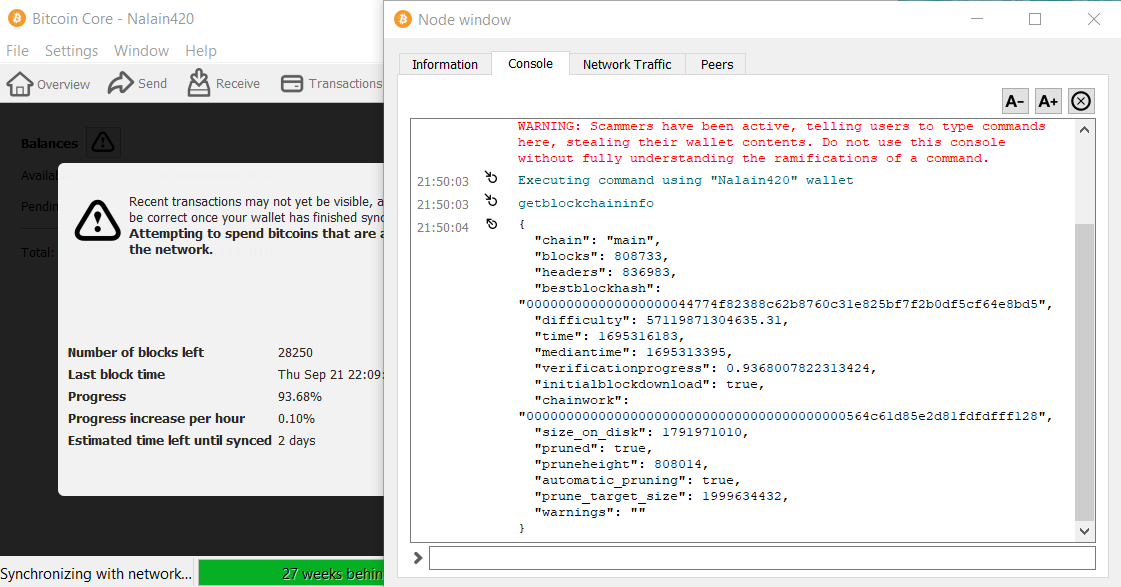Screen dimensions: 1121x587
Task: Switch to the Information tab
Action: tap(445, 64)
